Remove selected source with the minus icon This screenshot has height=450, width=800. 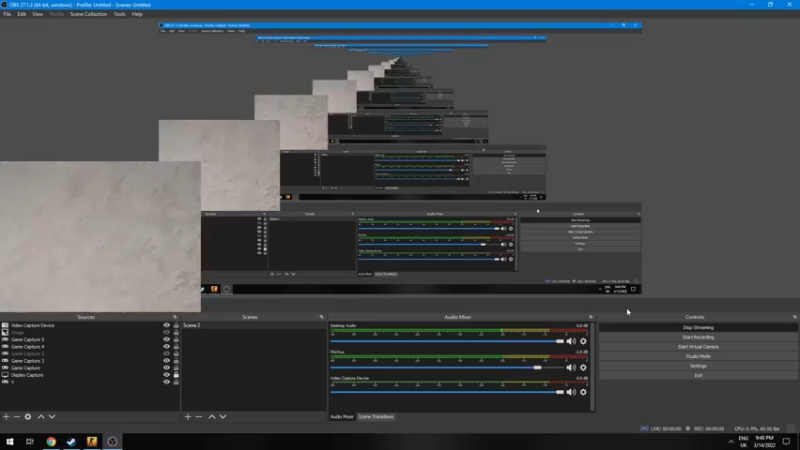coord(17,417)
